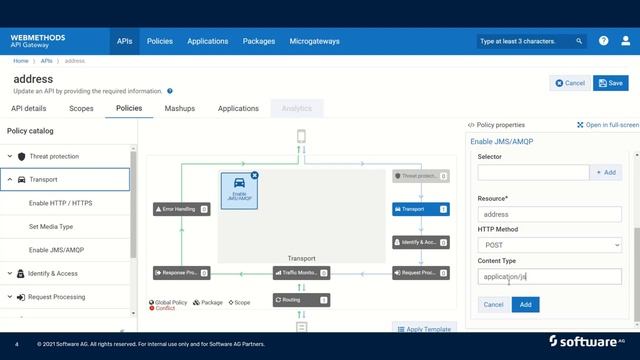Switch to the Policies tab
This screenshot has width=640, height=360.
(129, 108)
